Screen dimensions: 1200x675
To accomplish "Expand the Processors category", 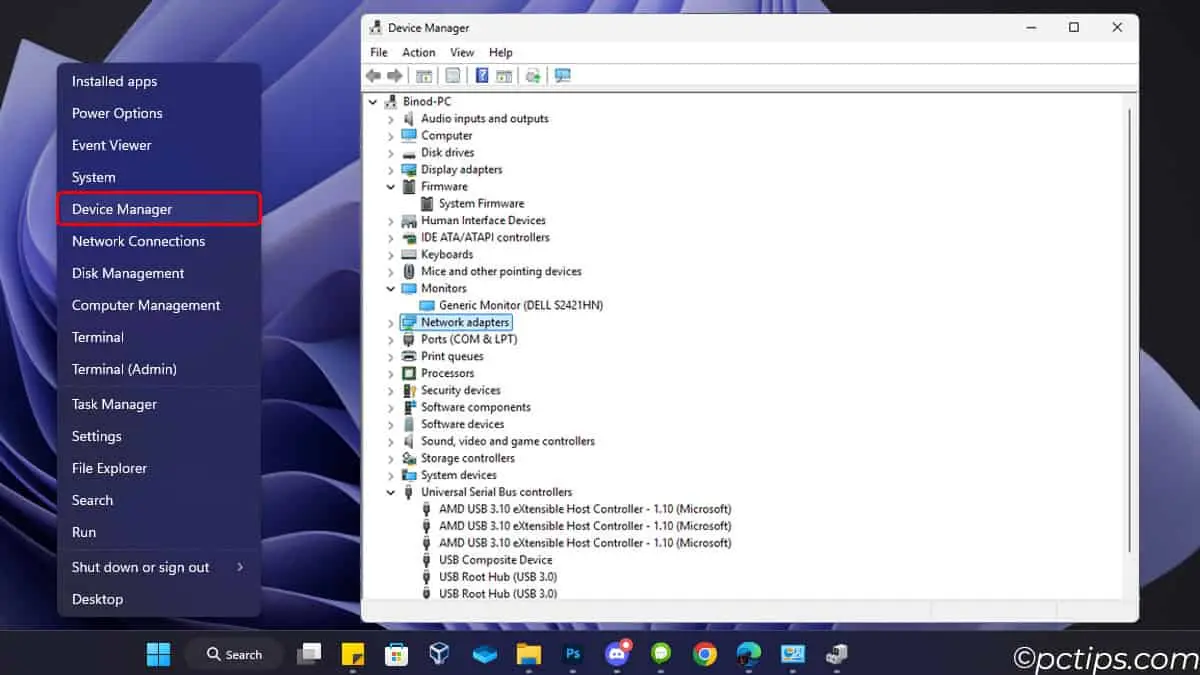I will pos(391,374).
